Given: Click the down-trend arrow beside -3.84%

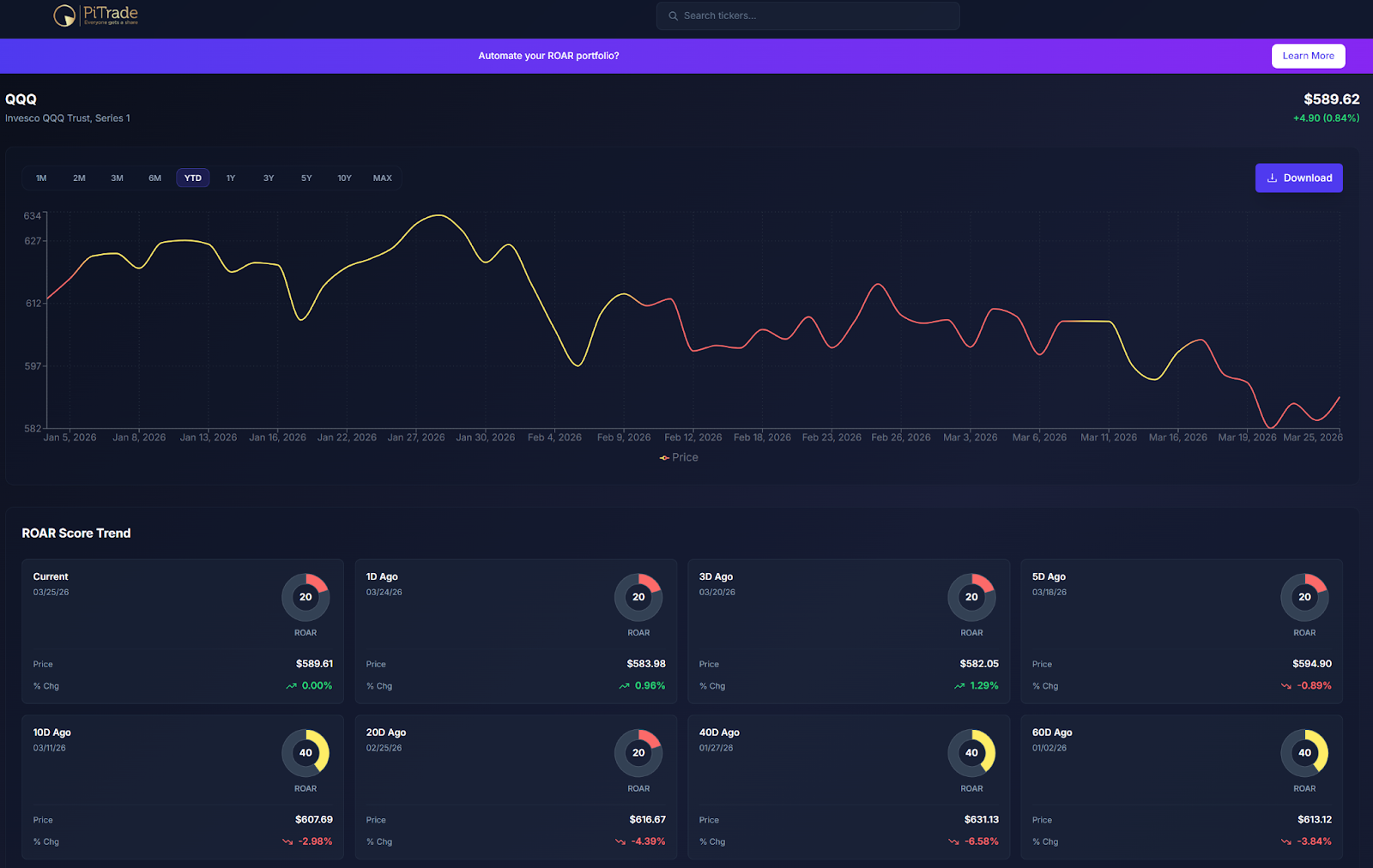Looking at the screenshot, I should coord(1286,842).
